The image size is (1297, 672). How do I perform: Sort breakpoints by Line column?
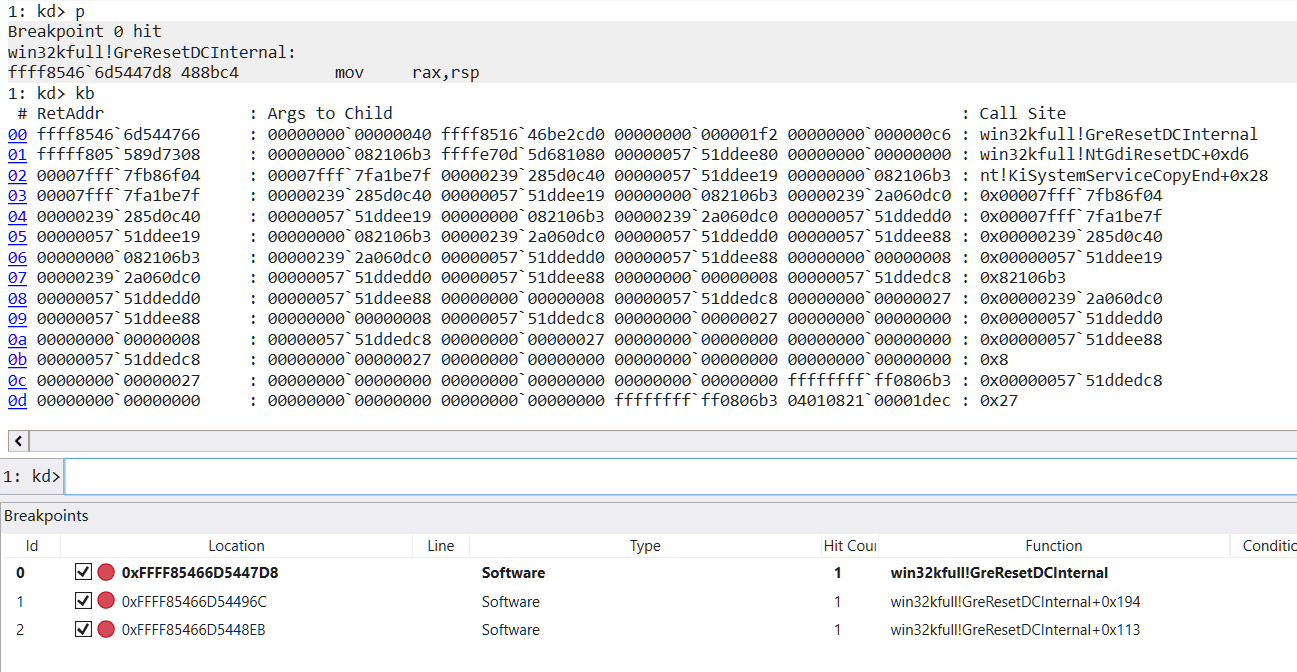[x=441, y=546]
